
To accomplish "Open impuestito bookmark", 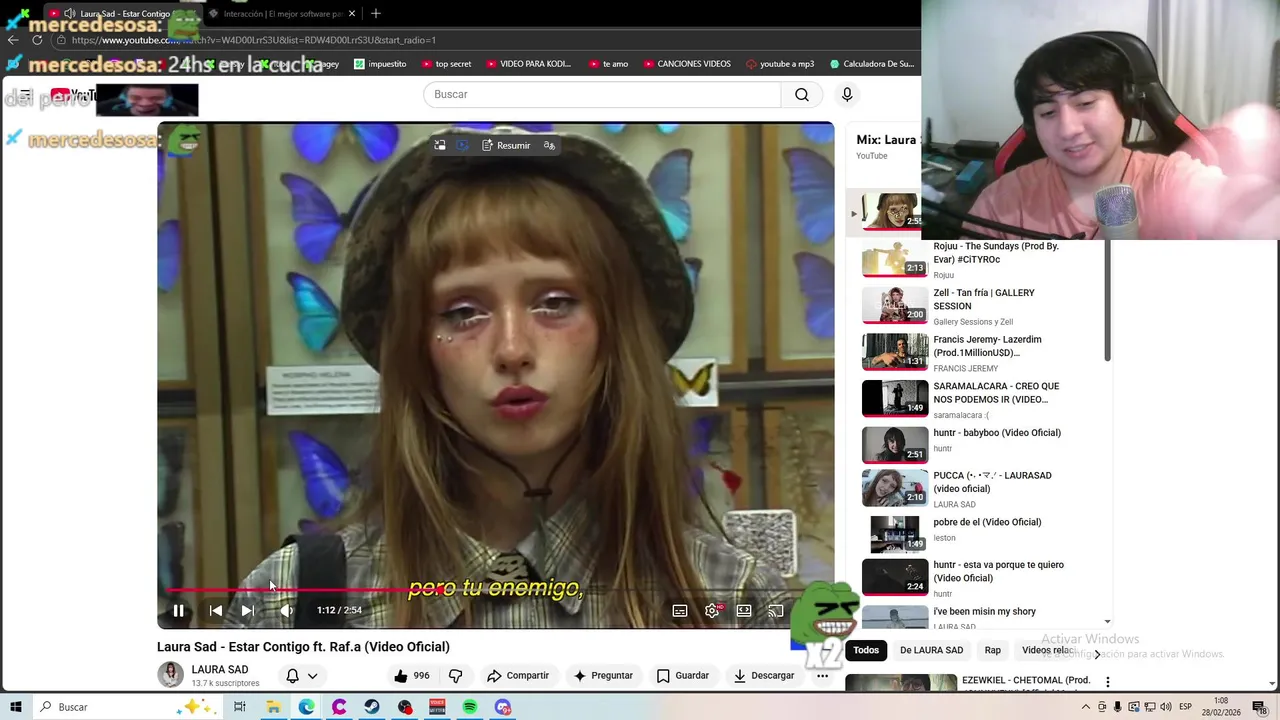I will [380, 64].
